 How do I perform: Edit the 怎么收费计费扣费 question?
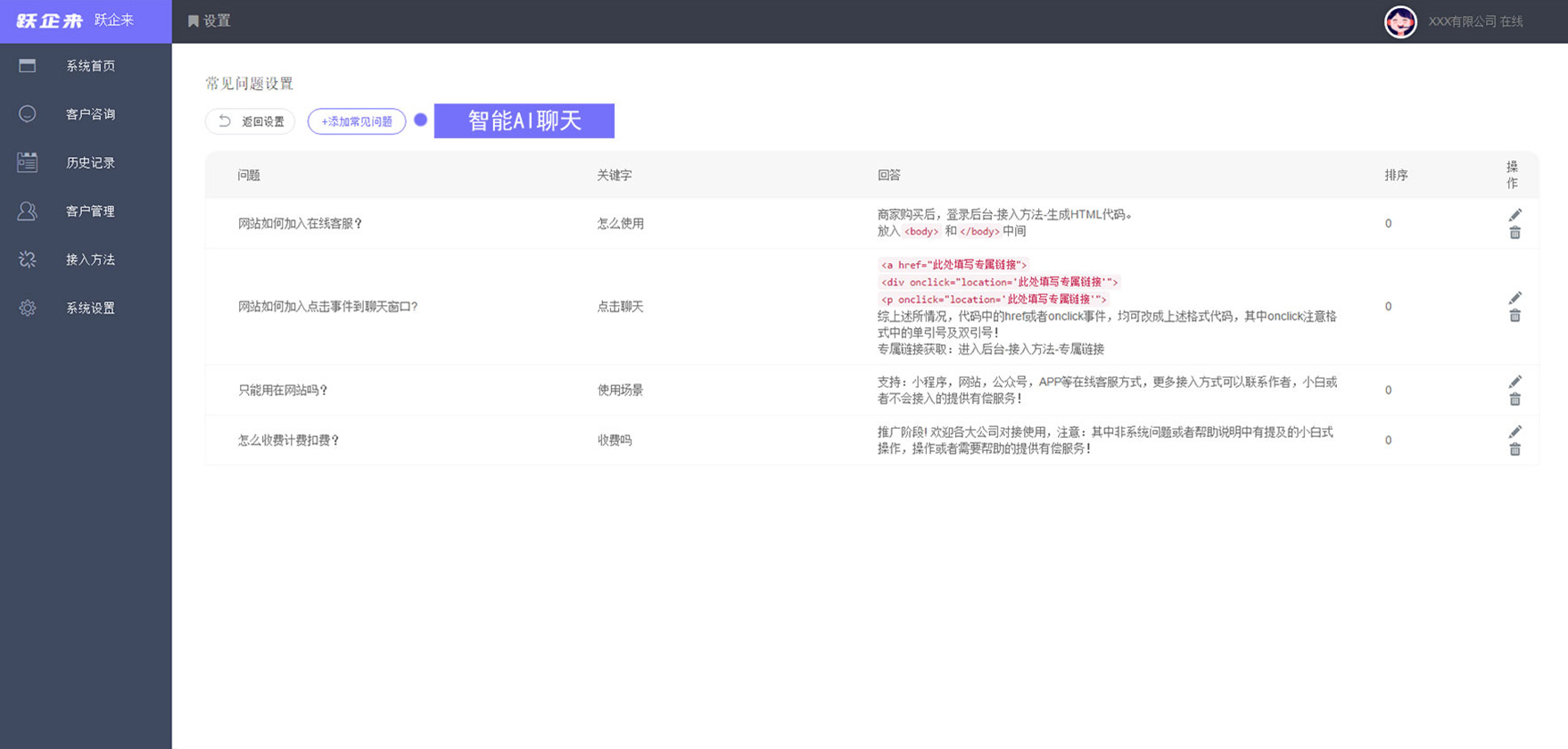(x=1514, y=432)
